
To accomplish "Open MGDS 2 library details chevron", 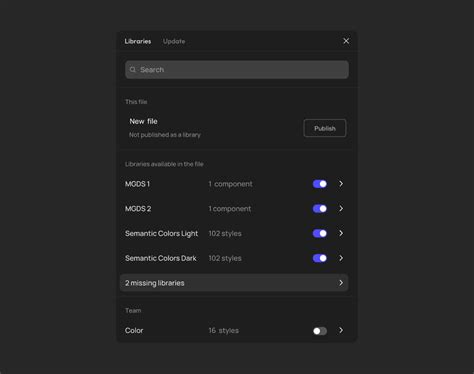I will [341, 209].
